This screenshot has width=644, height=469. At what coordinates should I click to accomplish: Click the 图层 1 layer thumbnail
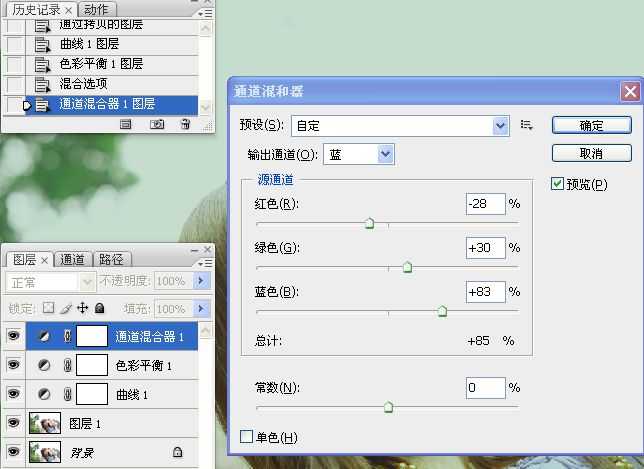point(45,423)
